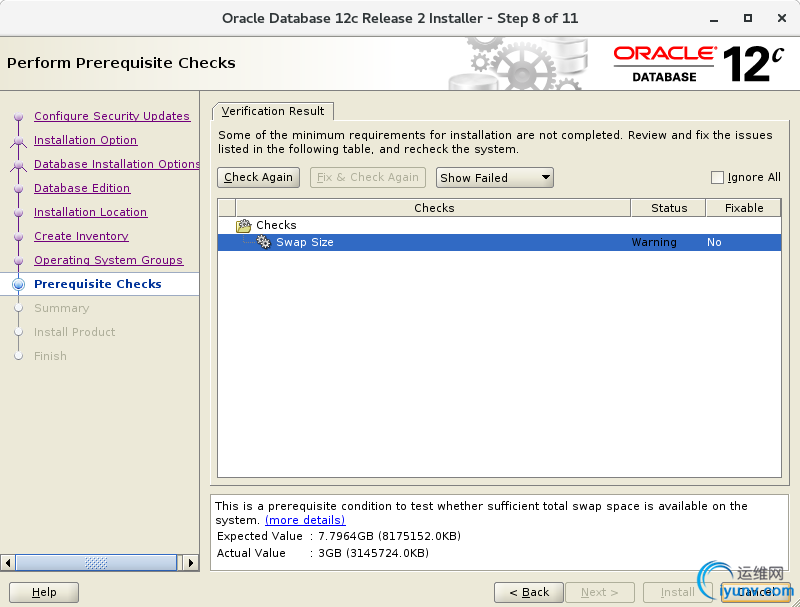Go to Configure Security Updates step
This screenshot has height=607, width=800.
112,116
